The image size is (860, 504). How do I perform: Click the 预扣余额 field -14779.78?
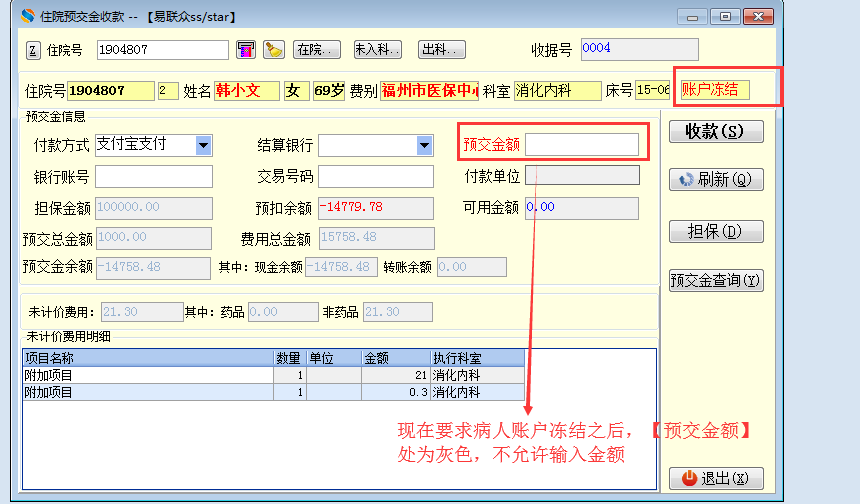pos(376,208)
